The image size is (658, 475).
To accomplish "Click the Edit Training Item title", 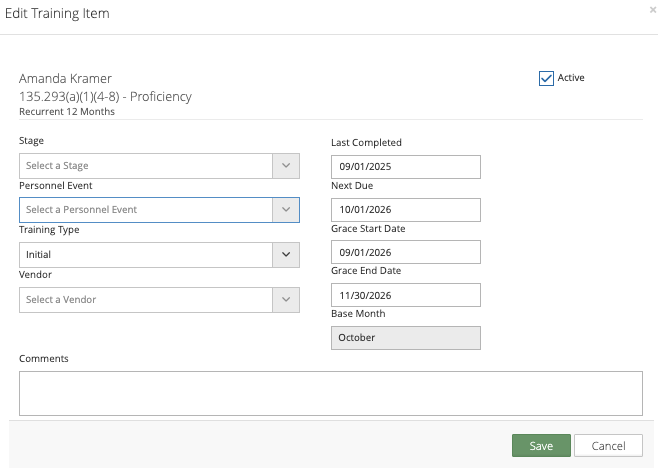I will point(57,13).
